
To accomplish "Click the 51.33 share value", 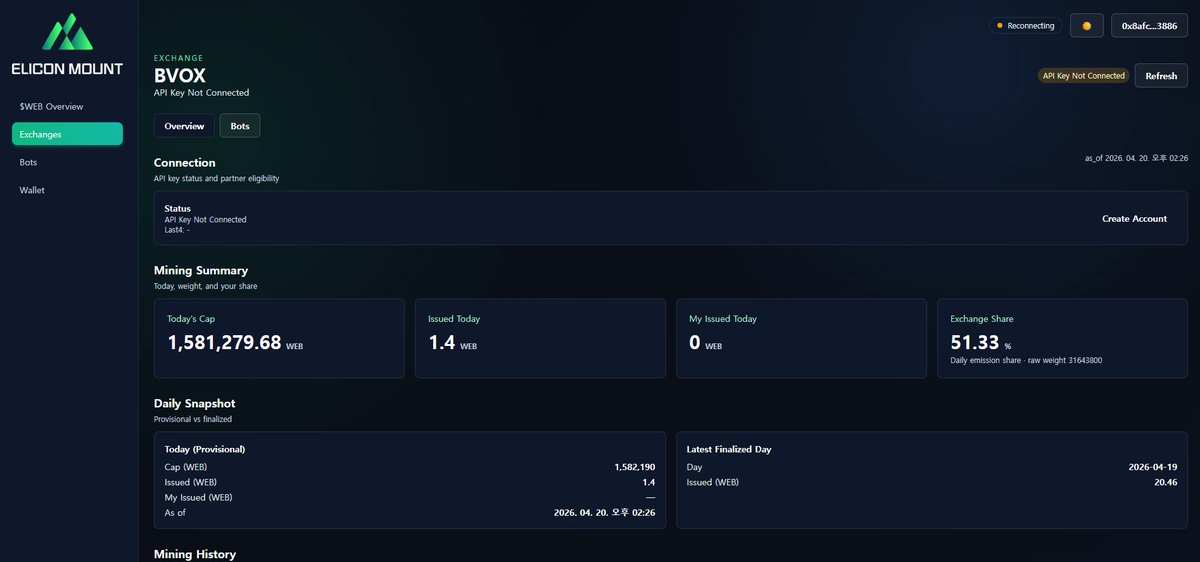I will pyautogui.click(x=975, y=342).
